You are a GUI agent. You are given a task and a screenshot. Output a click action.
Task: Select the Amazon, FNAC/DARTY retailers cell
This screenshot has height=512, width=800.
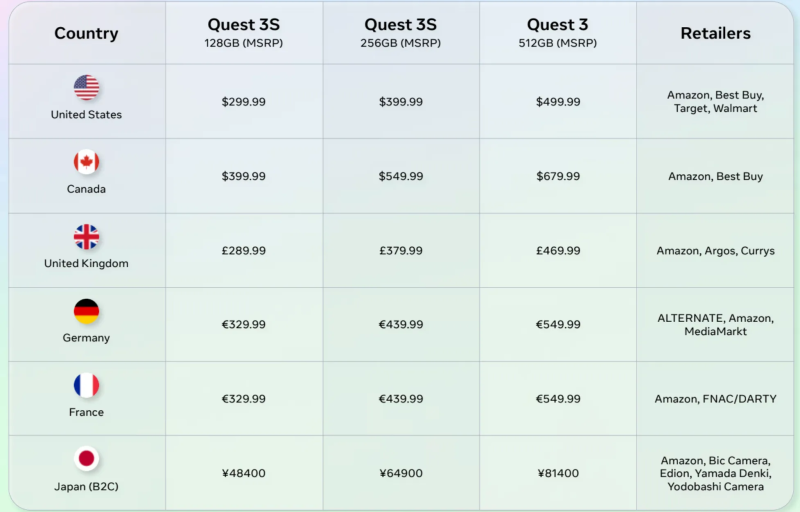point(715,399)
